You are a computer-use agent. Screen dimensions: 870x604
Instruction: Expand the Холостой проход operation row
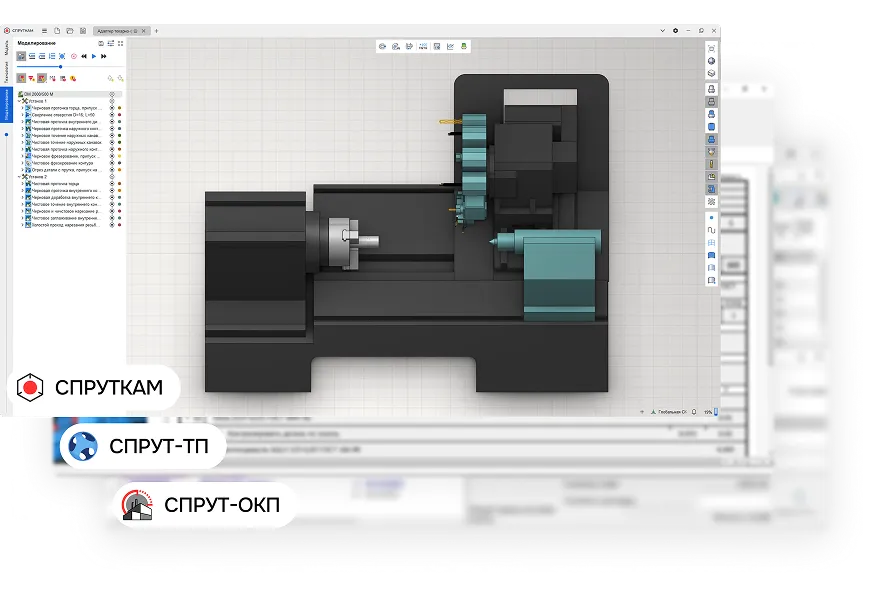point(23,225)
